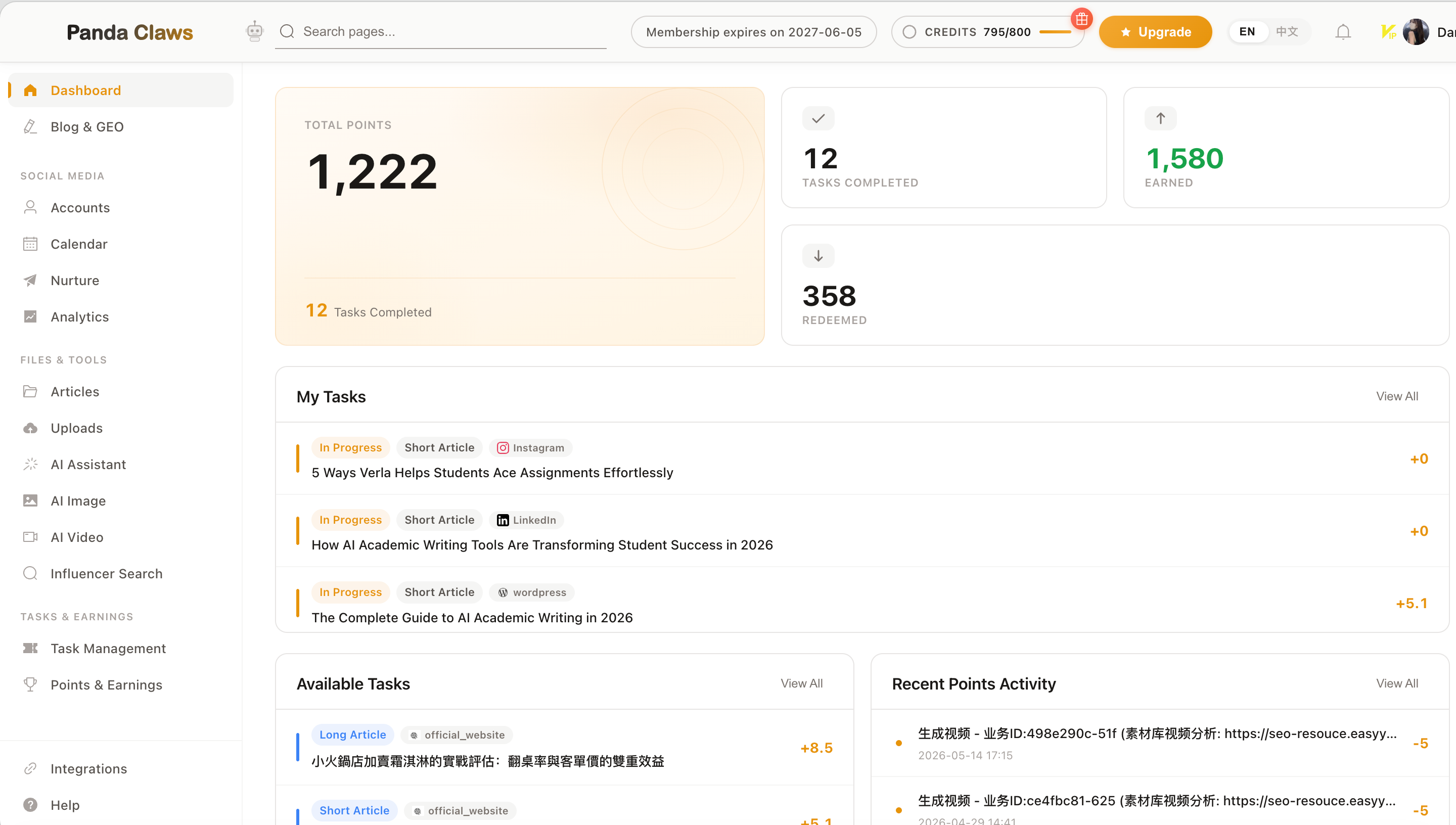
Task: Click the Integrations link icon
Action: pos(31,768)
